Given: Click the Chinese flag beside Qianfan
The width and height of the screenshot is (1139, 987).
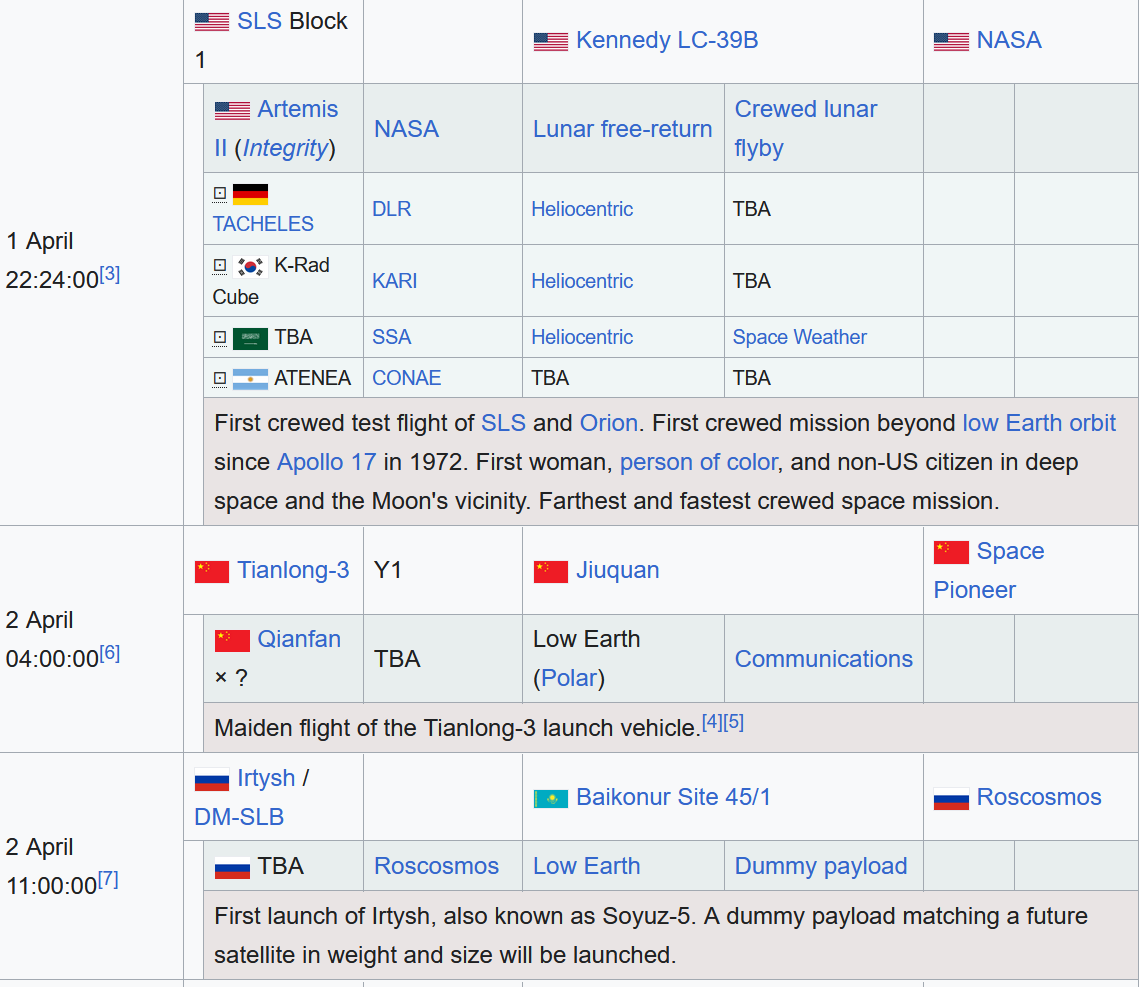Looking at the screenshot, I should point(232,641).
